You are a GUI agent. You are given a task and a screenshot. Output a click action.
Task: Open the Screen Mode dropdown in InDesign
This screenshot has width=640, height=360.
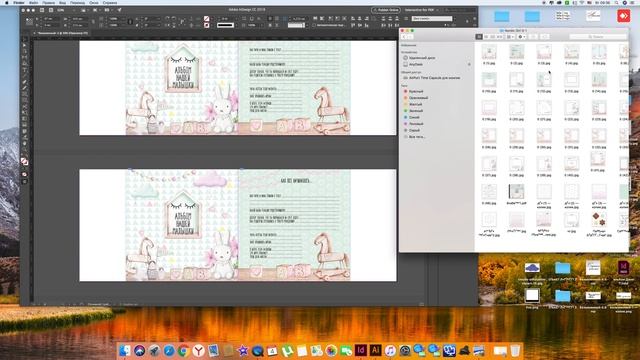96,10
